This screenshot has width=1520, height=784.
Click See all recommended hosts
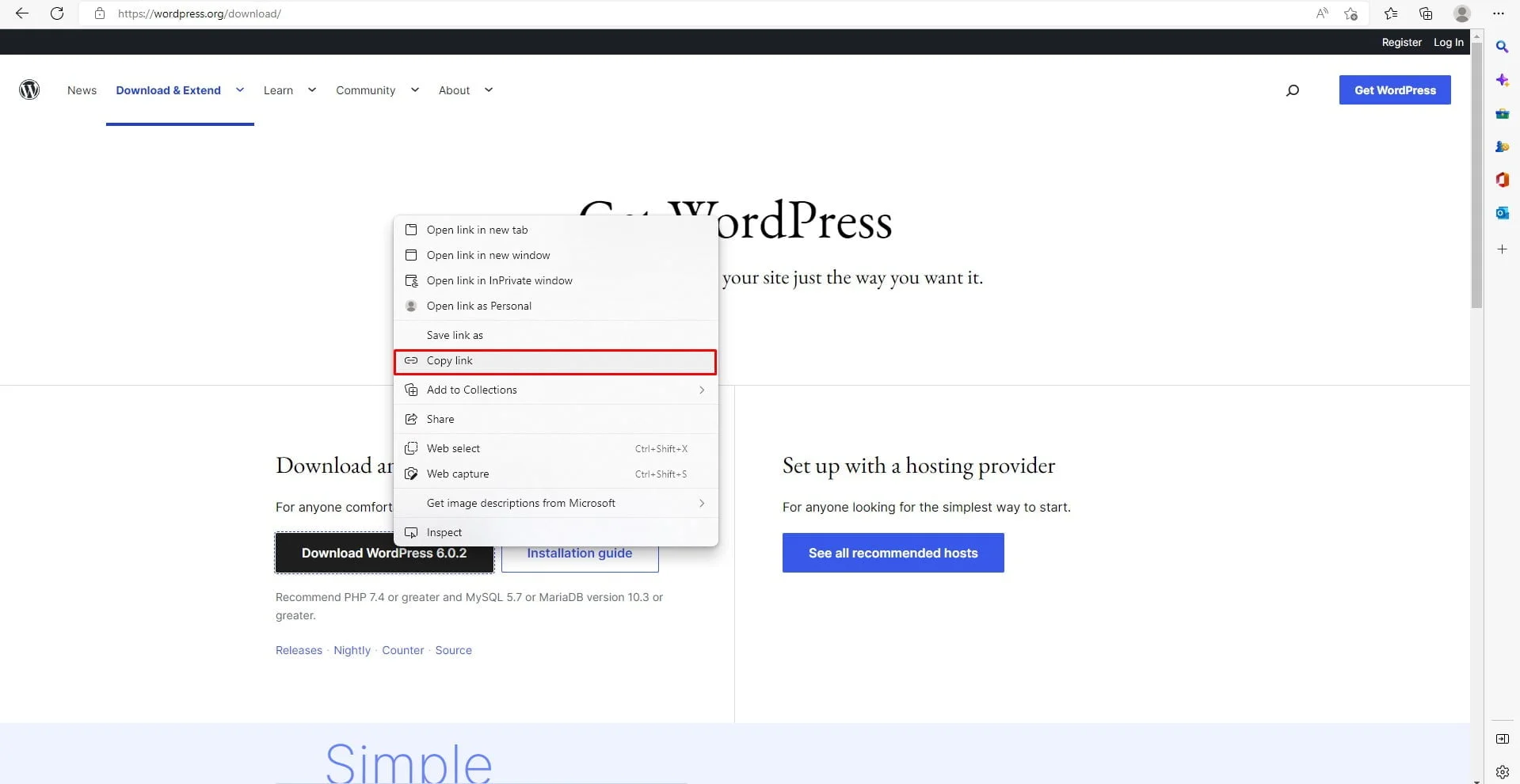pyautogui.click(x=893, y=552)
